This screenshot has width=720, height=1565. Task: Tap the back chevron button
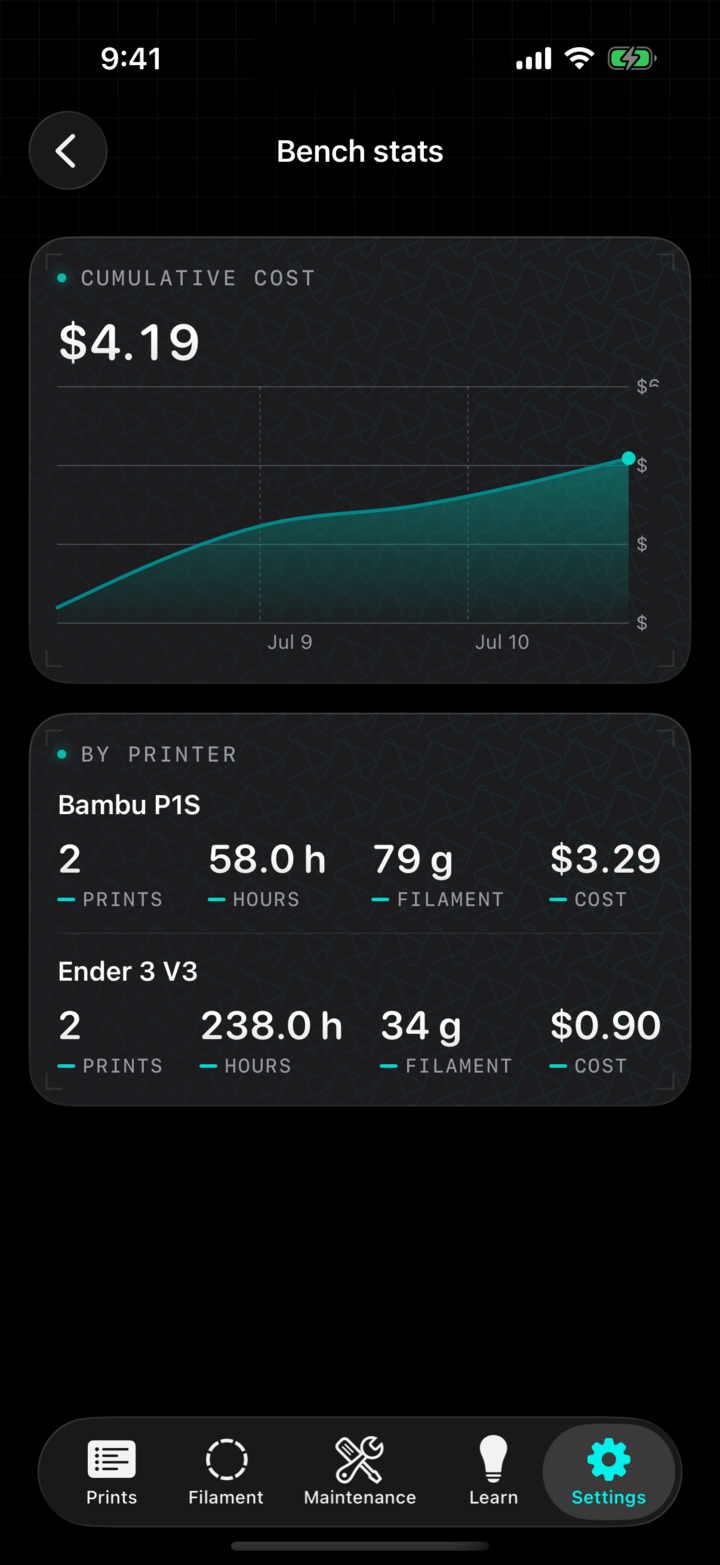pos(67,151)
